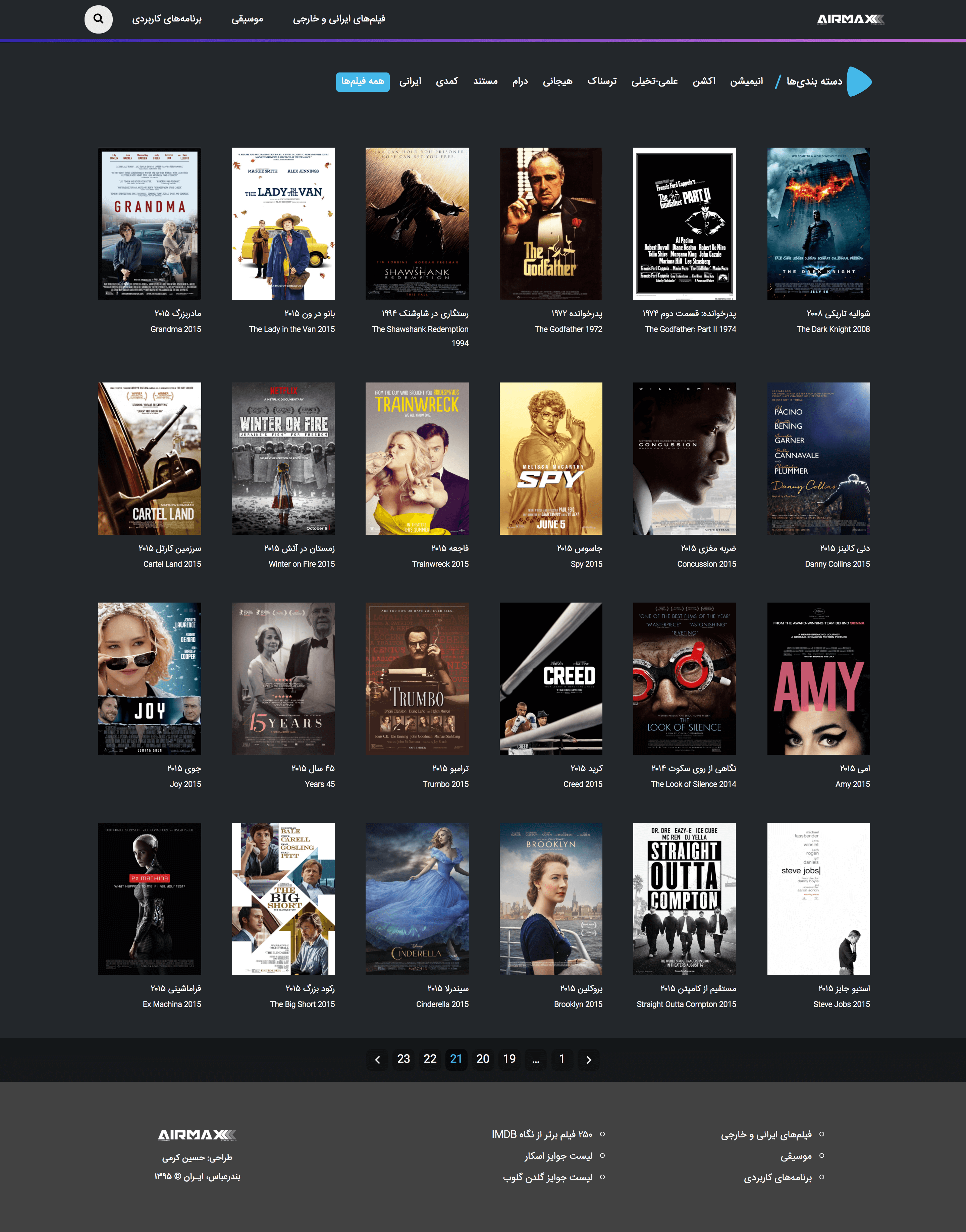Select علمی-تخیلی category filter
This screenshot has width=966, height=1232.
point(654,82)
